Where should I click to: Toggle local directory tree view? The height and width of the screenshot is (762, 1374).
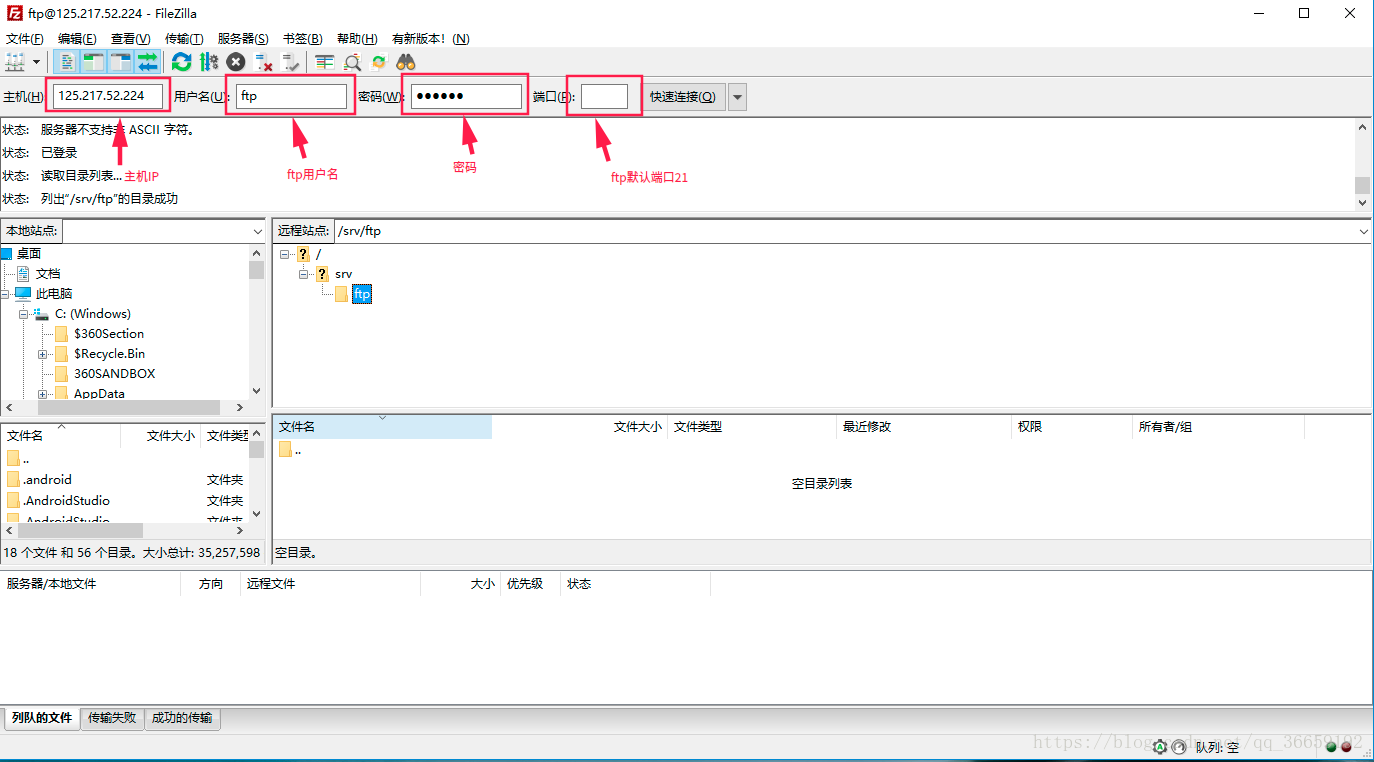pos(94,62)
